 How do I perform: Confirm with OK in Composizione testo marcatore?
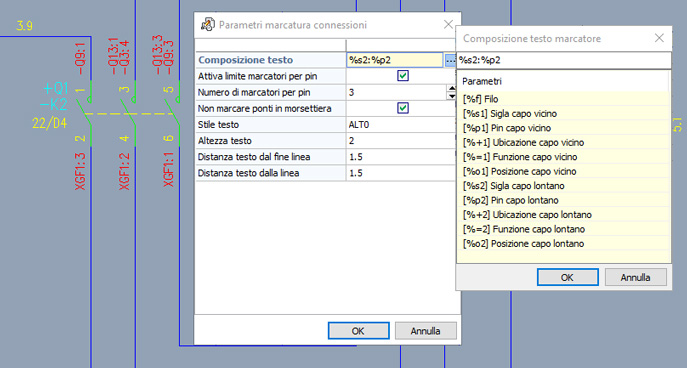[567, 277]
